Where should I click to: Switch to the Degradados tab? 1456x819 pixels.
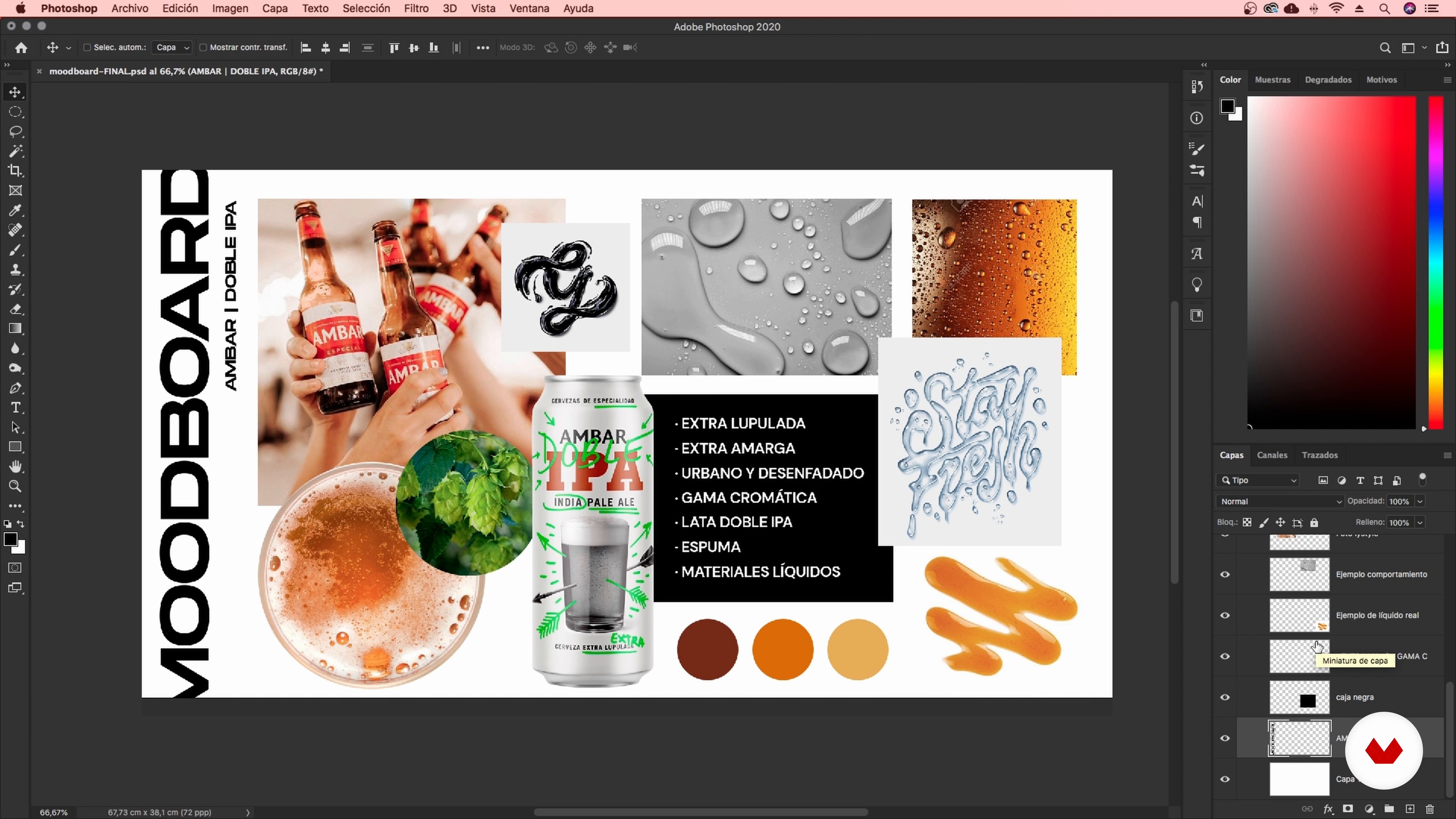(1328, 80)
